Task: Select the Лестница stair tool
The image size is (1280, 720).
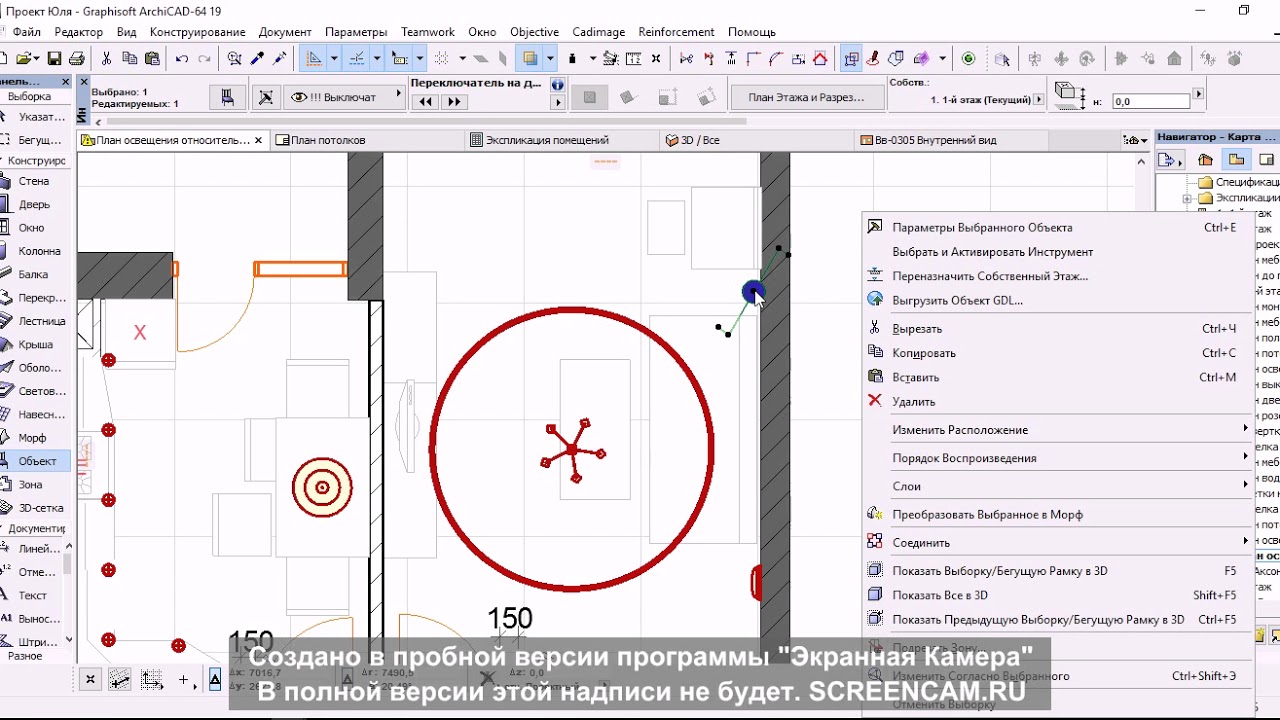Action: tap(35, 321)
